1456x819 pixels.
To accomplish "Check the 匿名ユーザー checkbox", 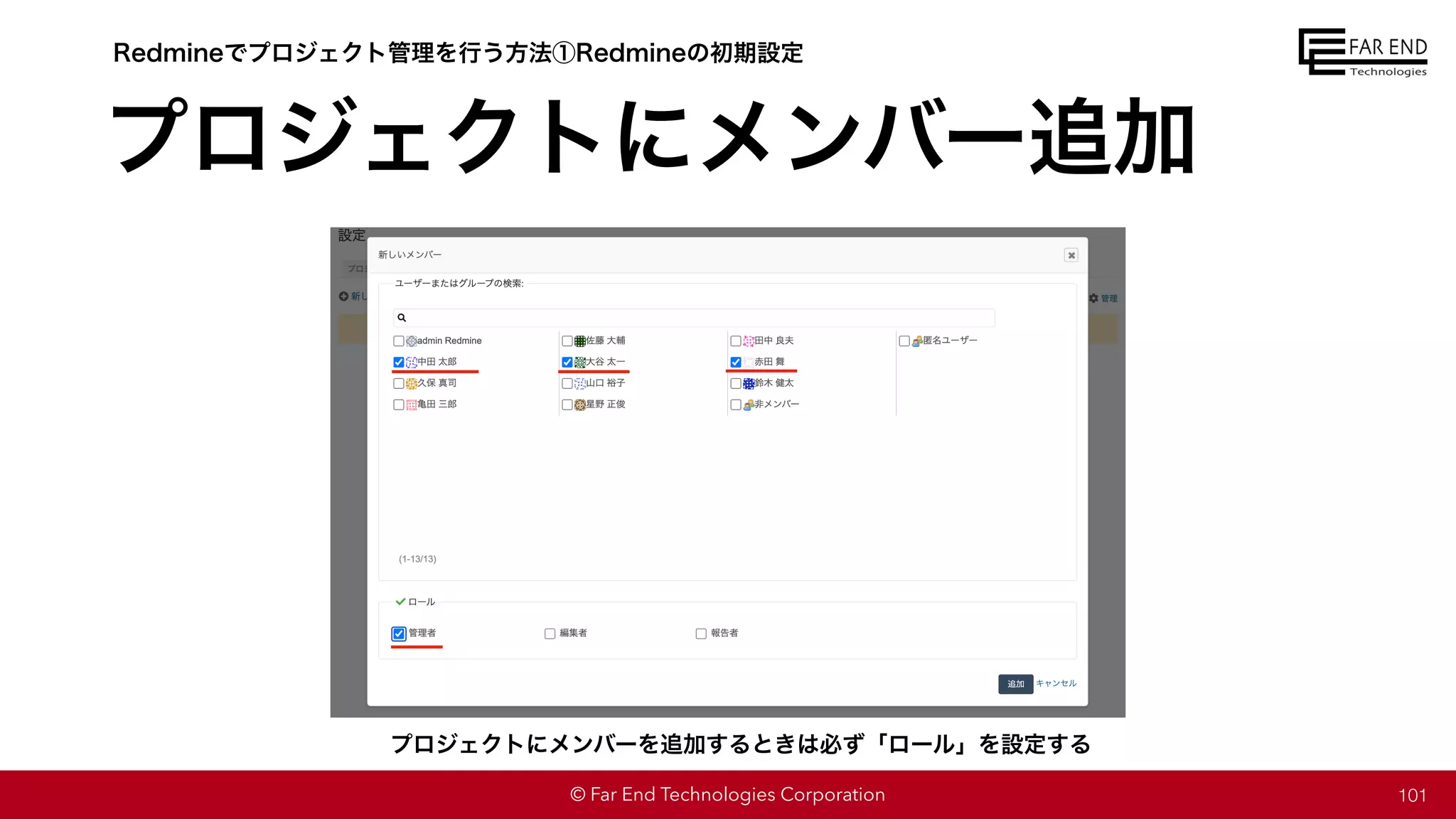I will tap(904, 341).
